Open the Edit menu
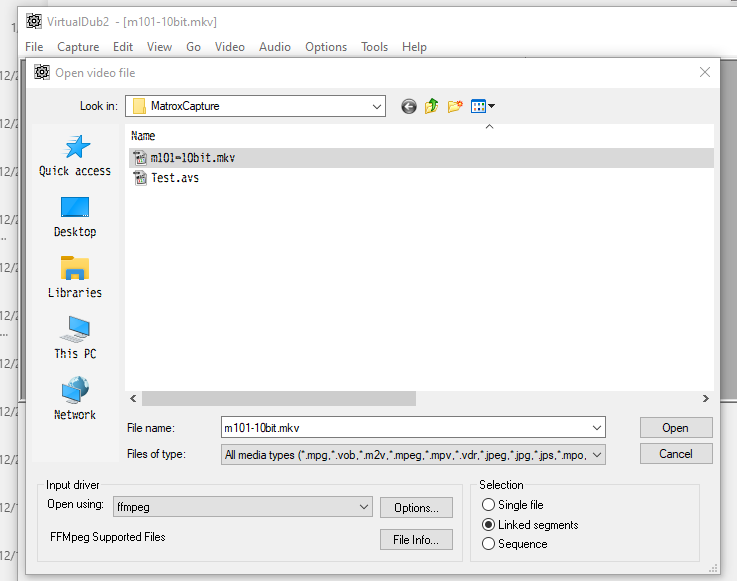 point(123,47)
